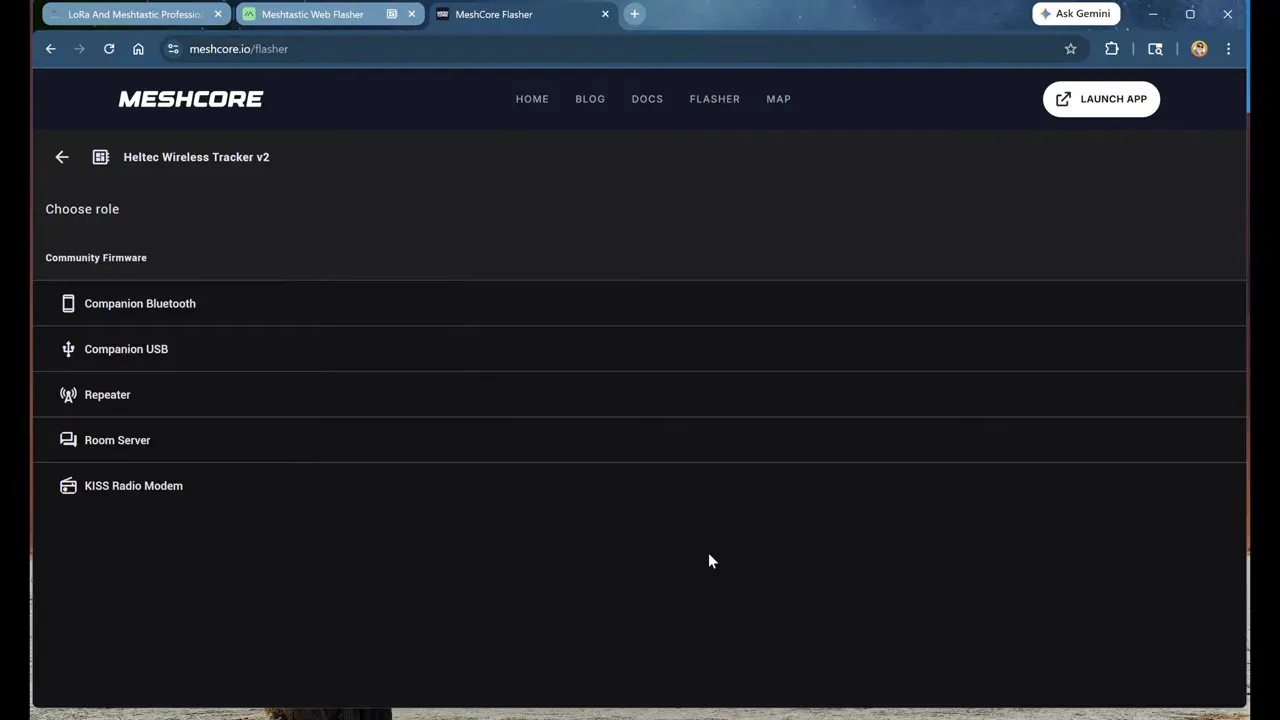Select the Repeater role

(640, 394)
